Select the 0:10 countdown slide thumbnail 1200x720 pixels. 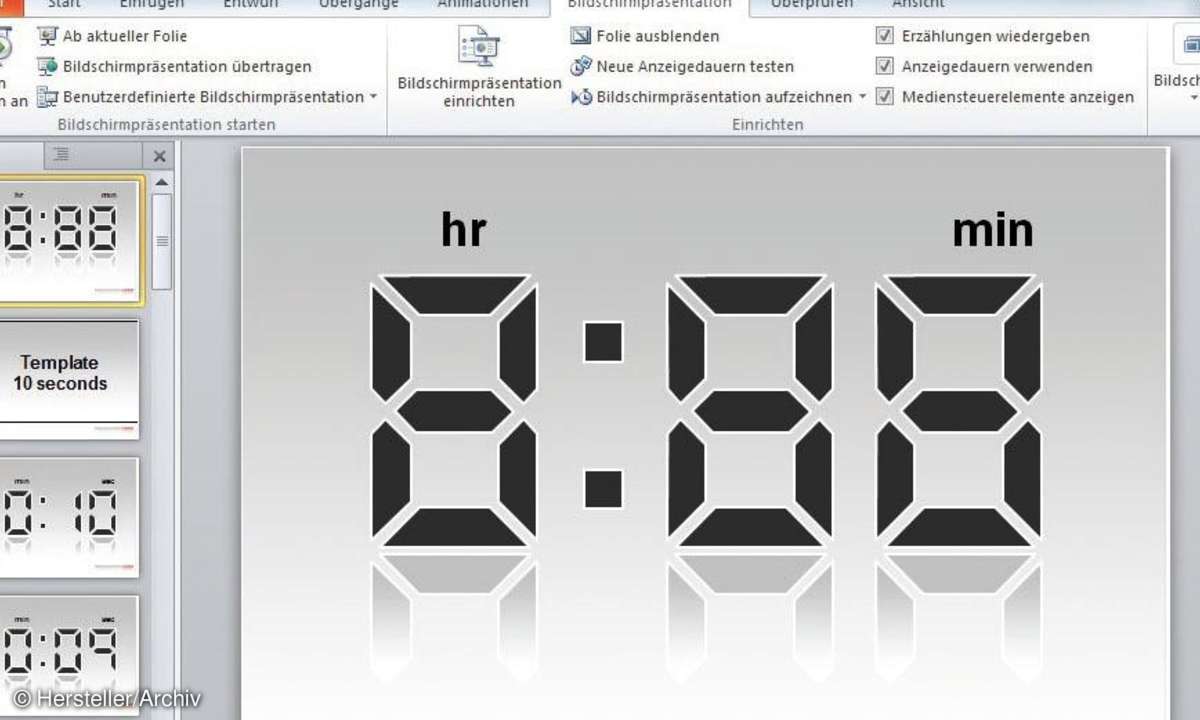tap(68, 517)
